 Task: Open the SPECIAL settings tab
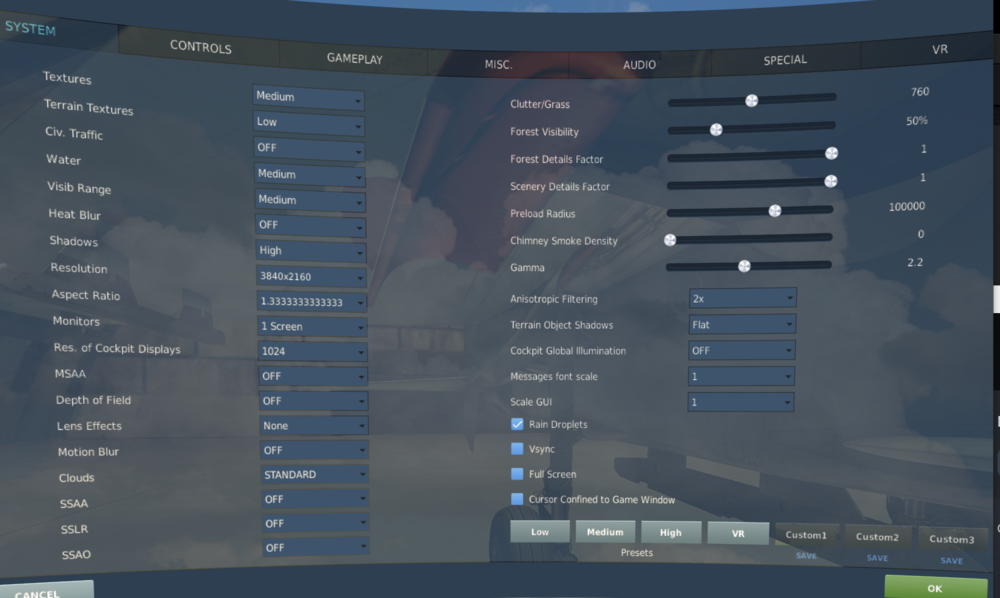click(785, 59)
